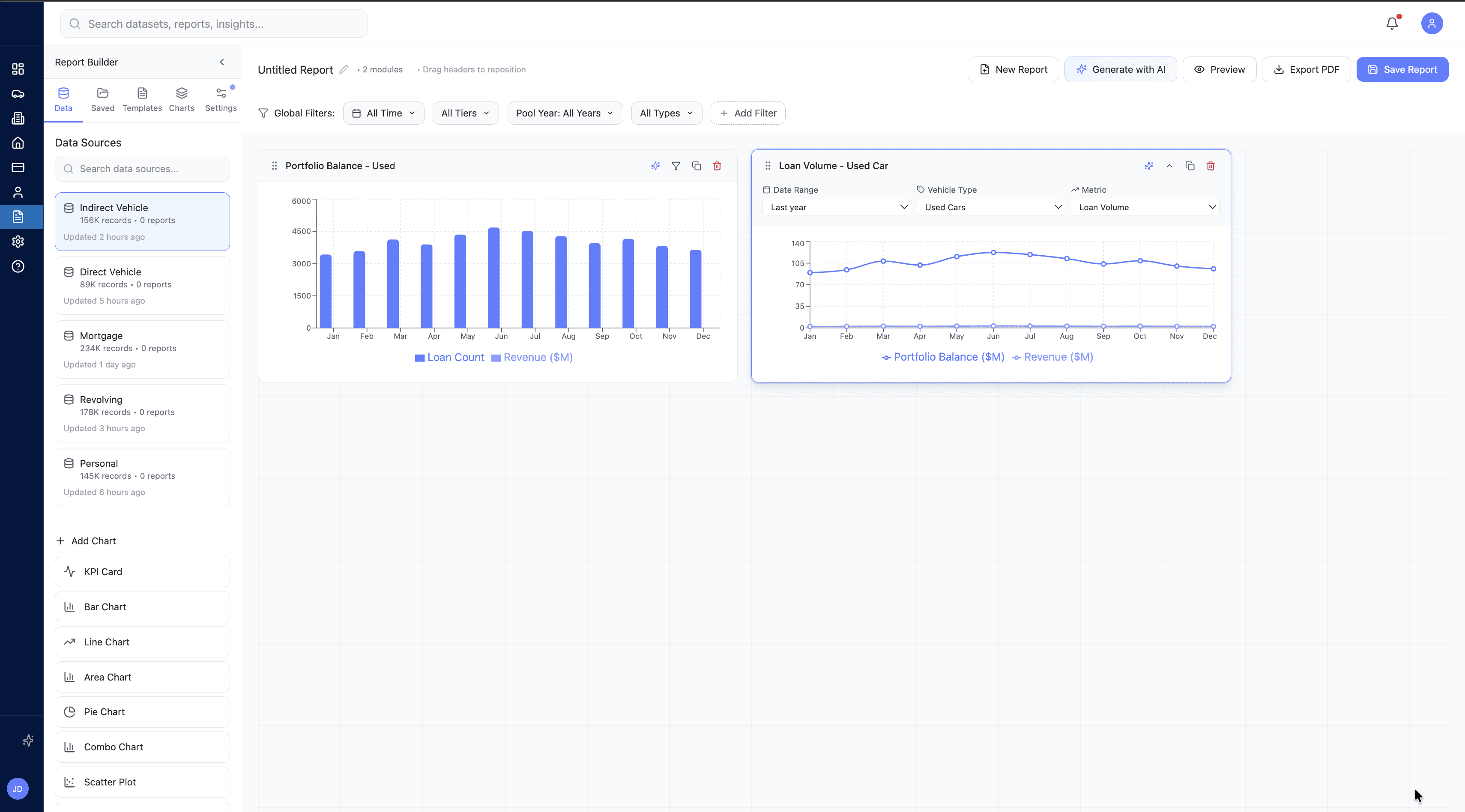Click AI sparkle icon on Loan Volume module

(x=1149, y=166)
